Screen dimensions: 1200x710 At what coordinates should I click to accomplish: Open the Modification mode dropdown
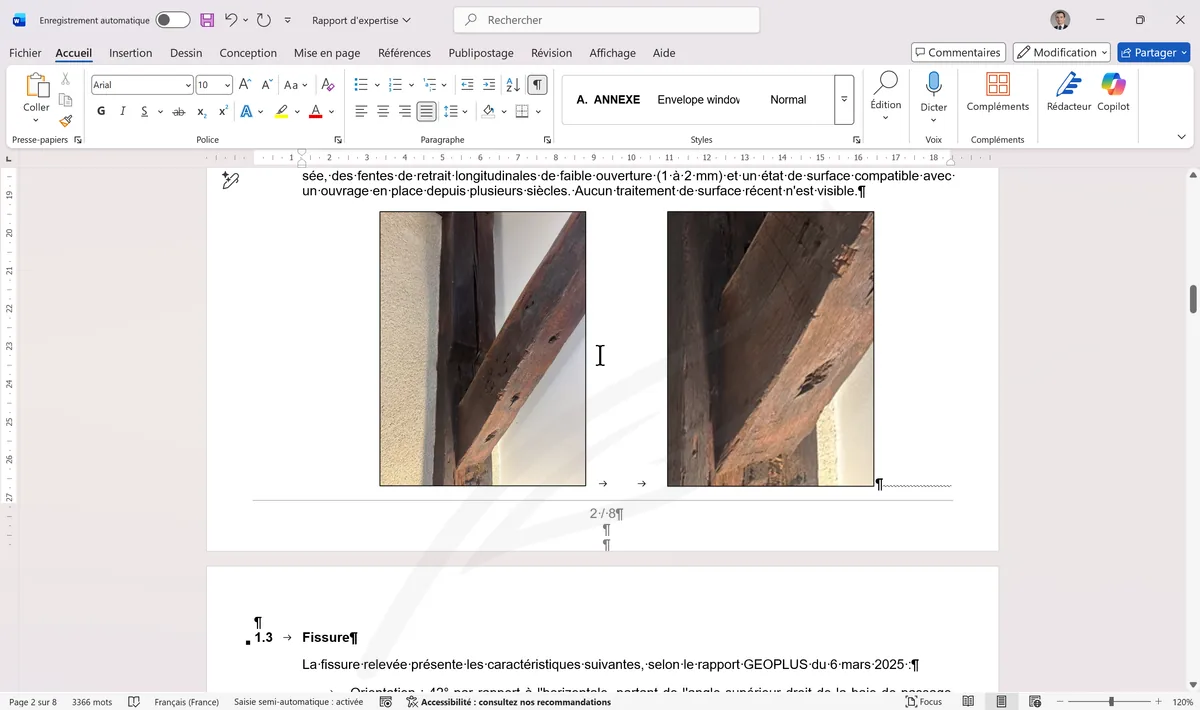(1061, 52)
